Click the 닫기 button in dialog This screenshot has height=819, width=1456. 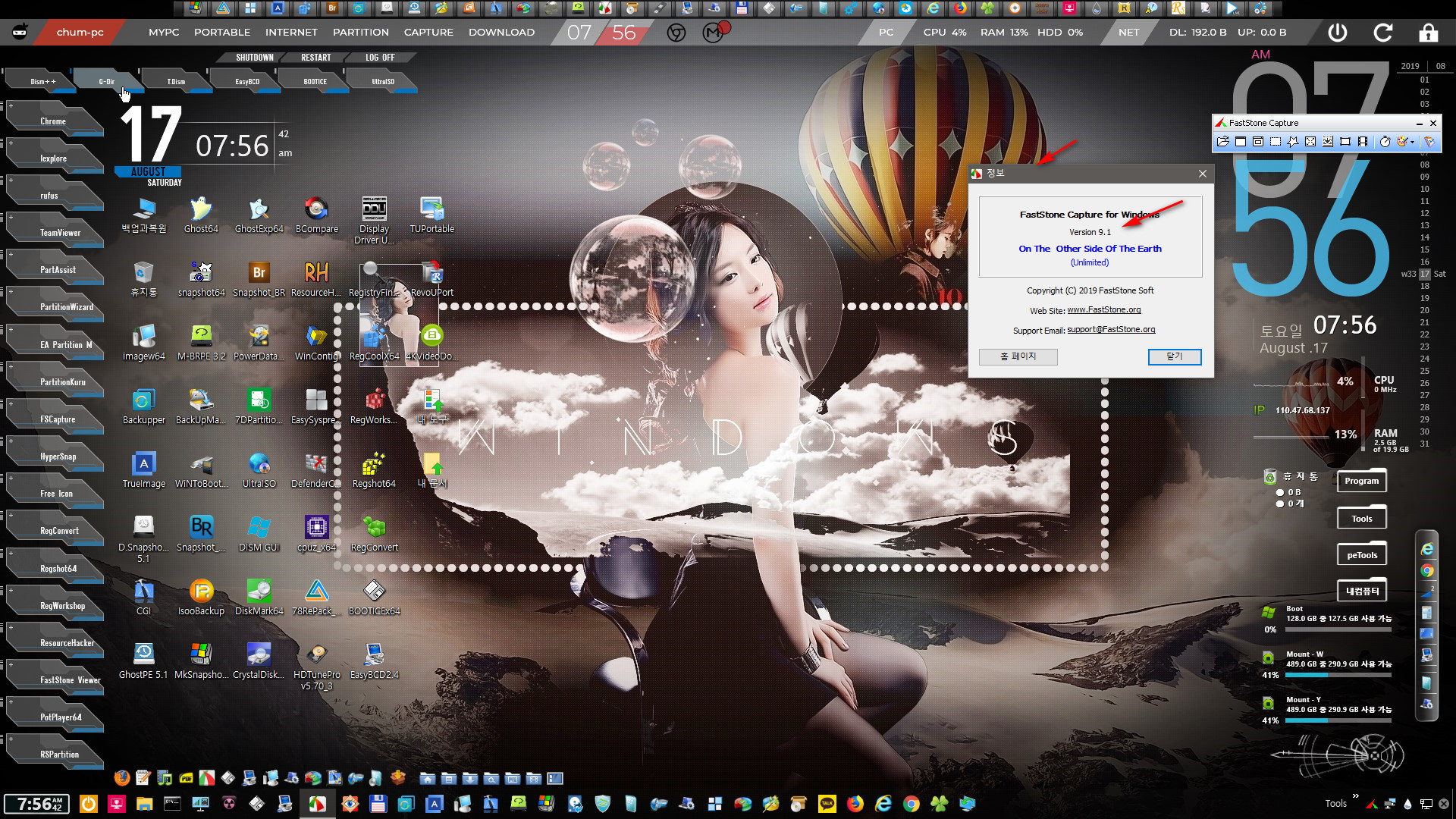[x=1175, y=356]
